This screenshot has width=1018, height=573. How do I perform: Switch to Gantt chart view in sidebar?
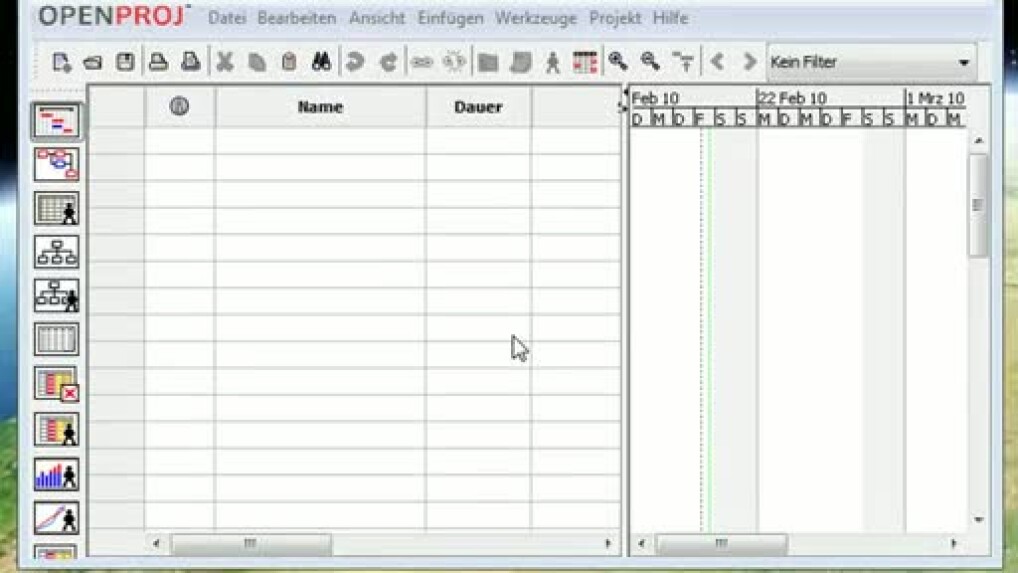[56, 121]
